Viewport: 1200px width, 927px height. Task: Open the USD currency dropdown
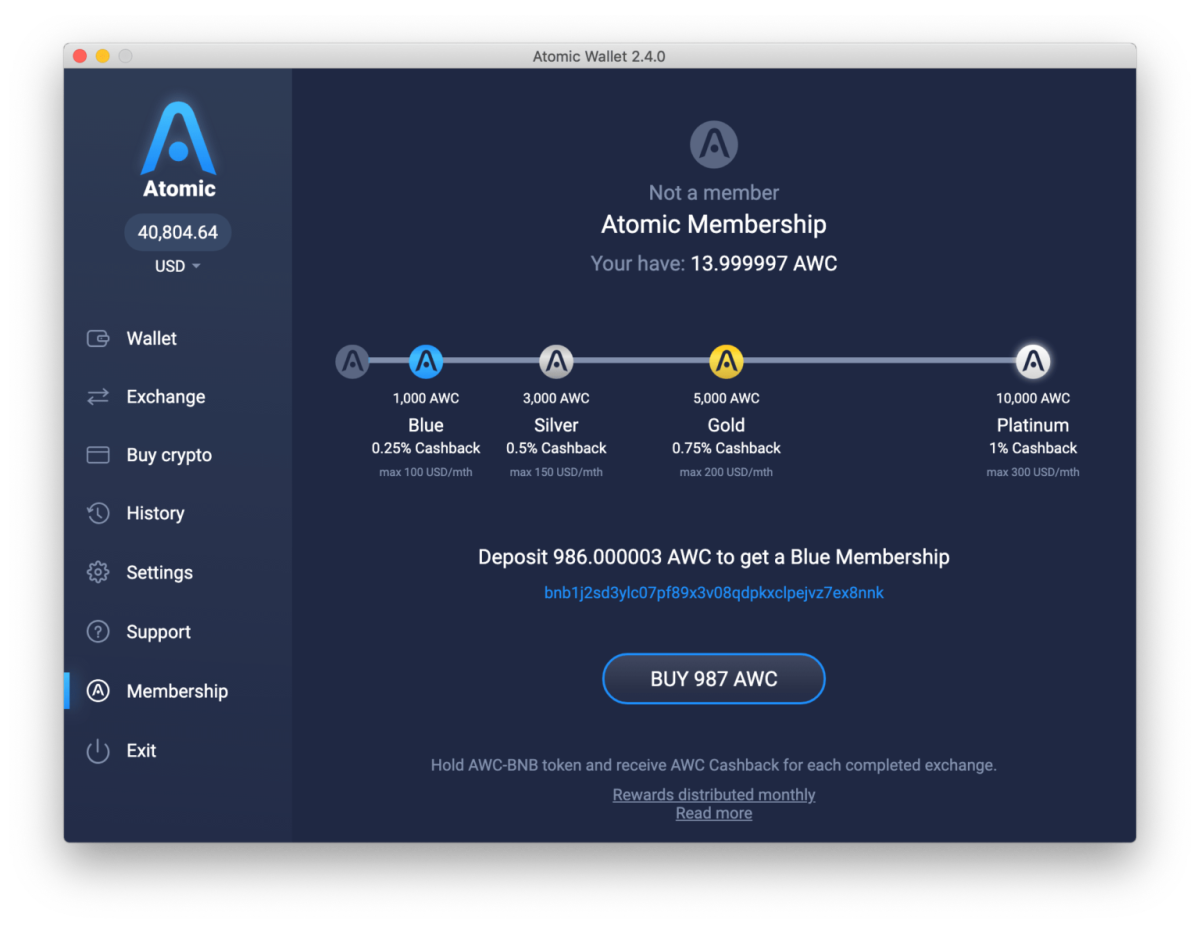177,266
